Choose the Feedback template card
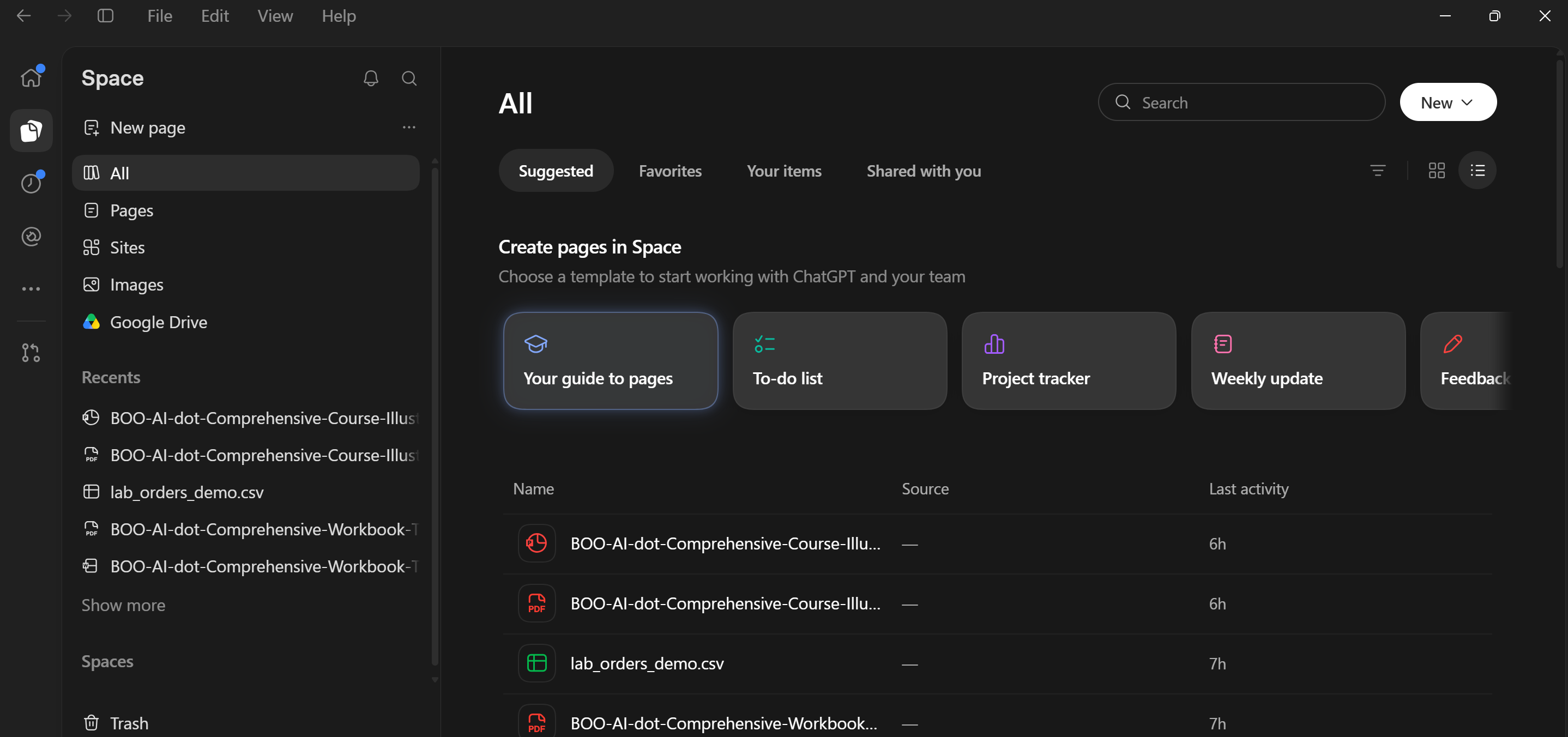 tap(1467, 361)
